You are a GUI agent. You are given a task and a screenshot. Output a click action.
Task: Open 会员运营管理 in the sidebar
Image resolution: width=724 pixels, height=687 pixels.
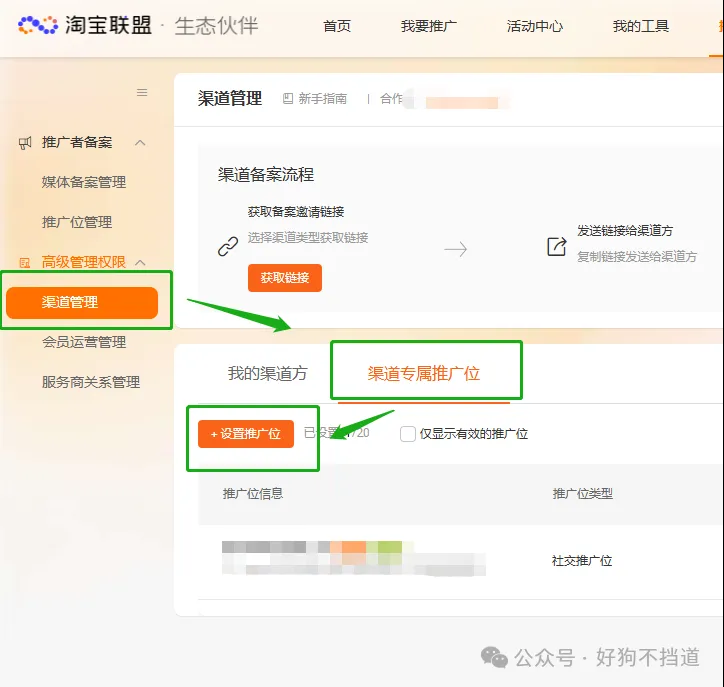click(84, 342)
